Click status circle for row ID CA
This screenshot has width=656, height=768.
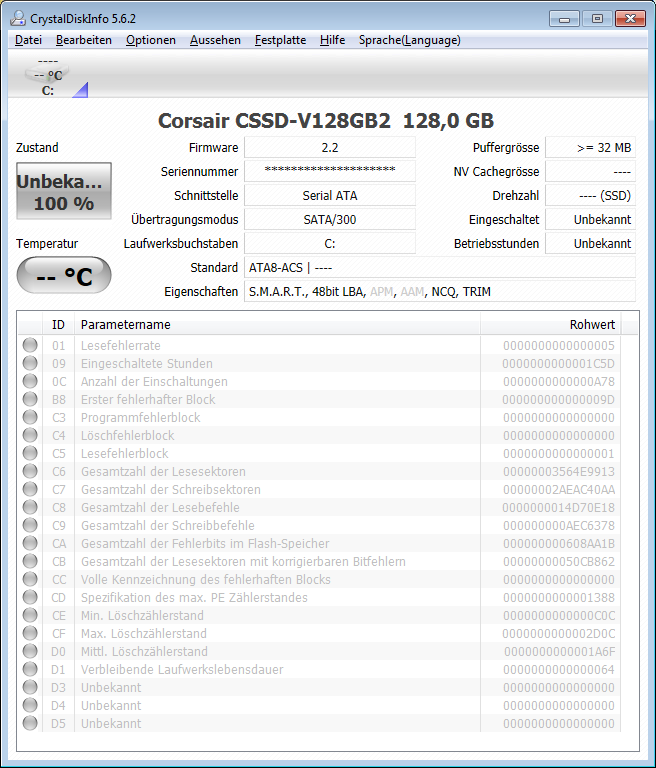point(30,543)
